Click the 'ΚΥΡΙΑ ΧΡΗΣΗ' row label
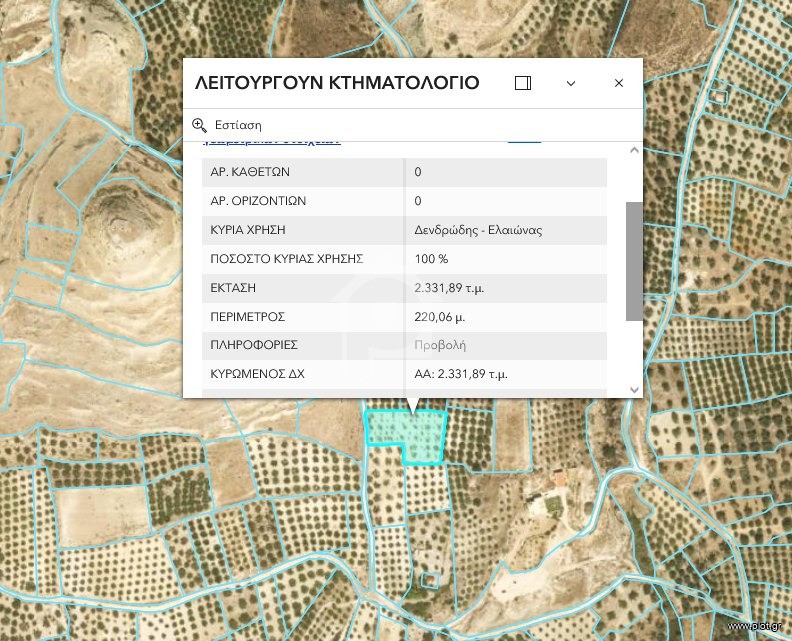792x641 pixels. click(248, 230)
